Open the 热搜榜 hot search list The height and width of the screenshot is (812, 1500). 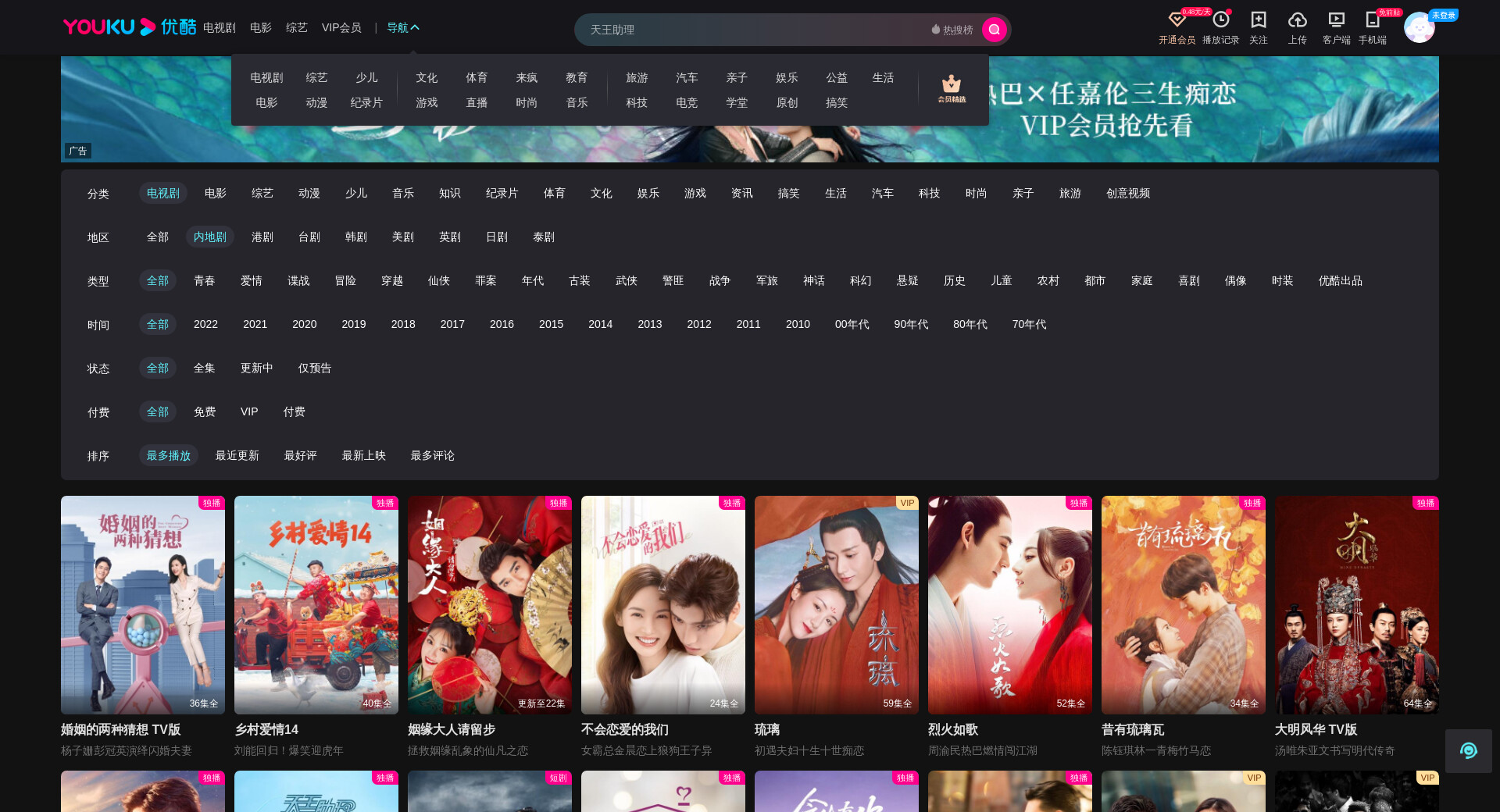[x=952, y=30]
